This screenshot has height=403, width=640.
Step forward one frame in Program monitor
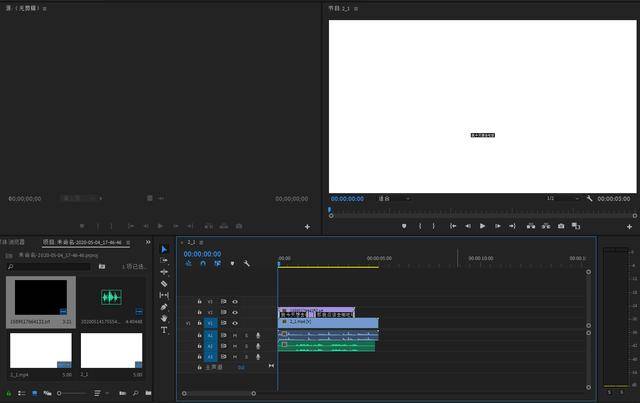(x=498, y=226)
